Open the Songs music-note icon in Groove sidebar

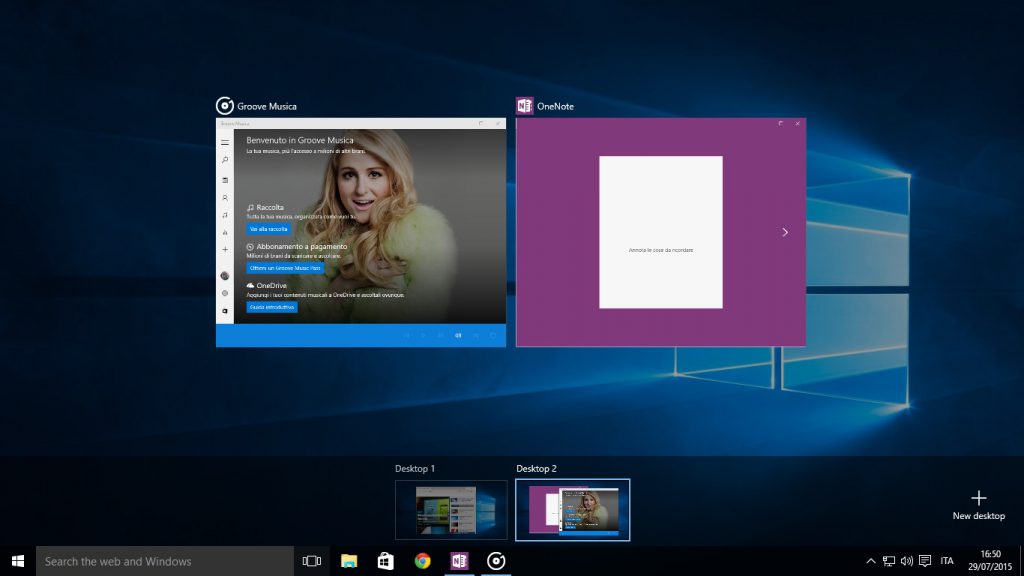[x=225, y=215]
